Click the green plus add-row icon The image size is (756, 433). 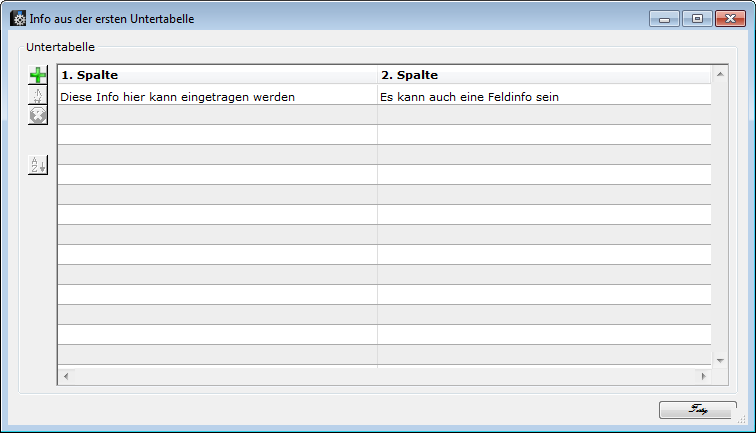[38, 76]
